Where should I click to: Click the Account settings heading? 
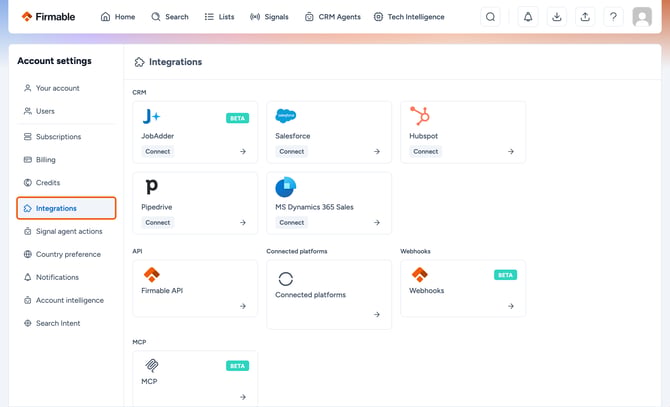[54, 61]
